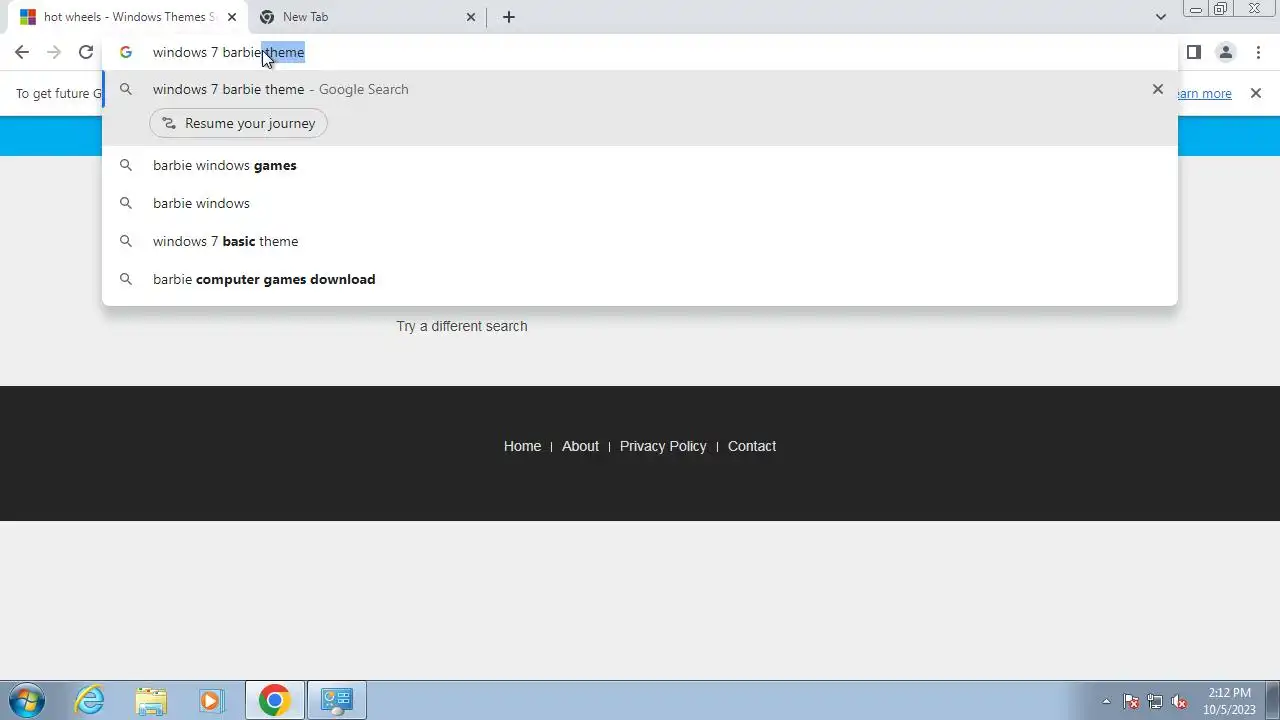Expand the tab search chevron
The width and height of the screenshot is (1280, 720).
click(x=1160, y=17)
